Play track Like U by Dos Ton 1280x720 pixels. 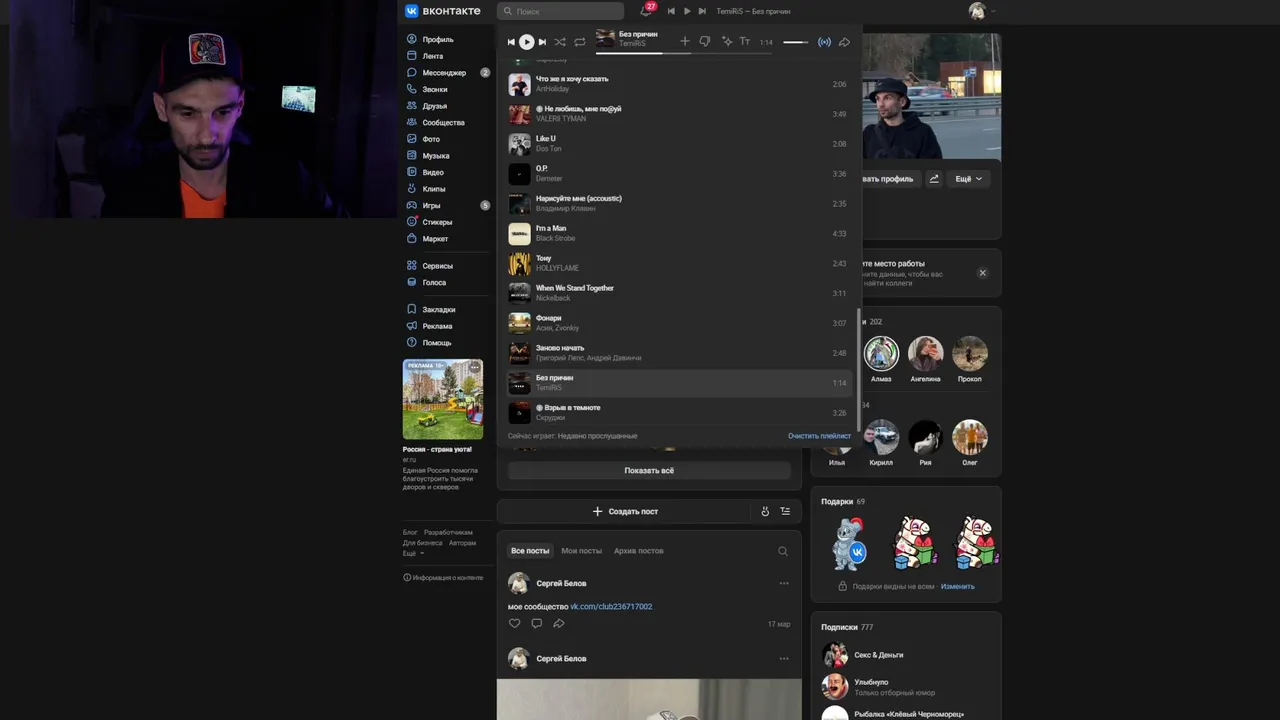tap(679, 144)
